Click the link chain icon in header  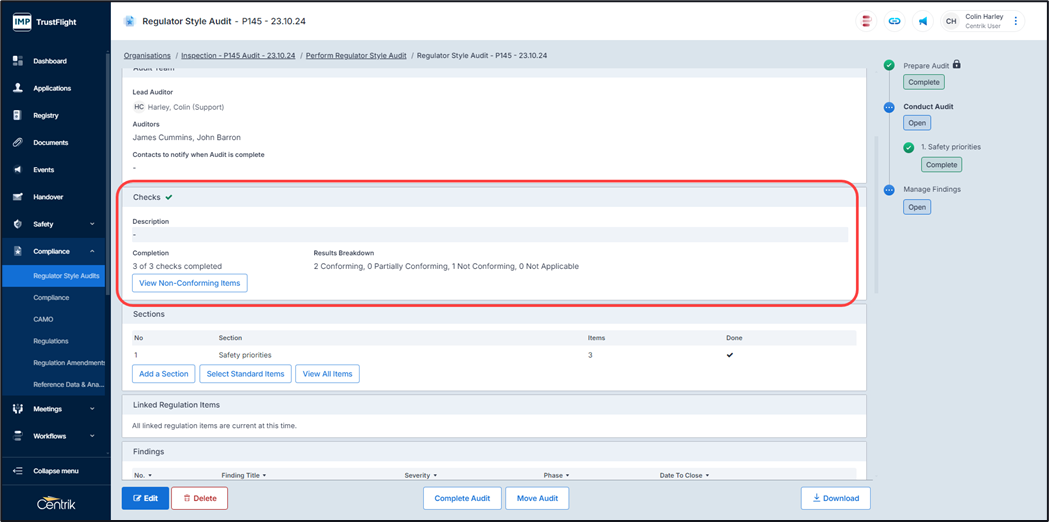894,21
